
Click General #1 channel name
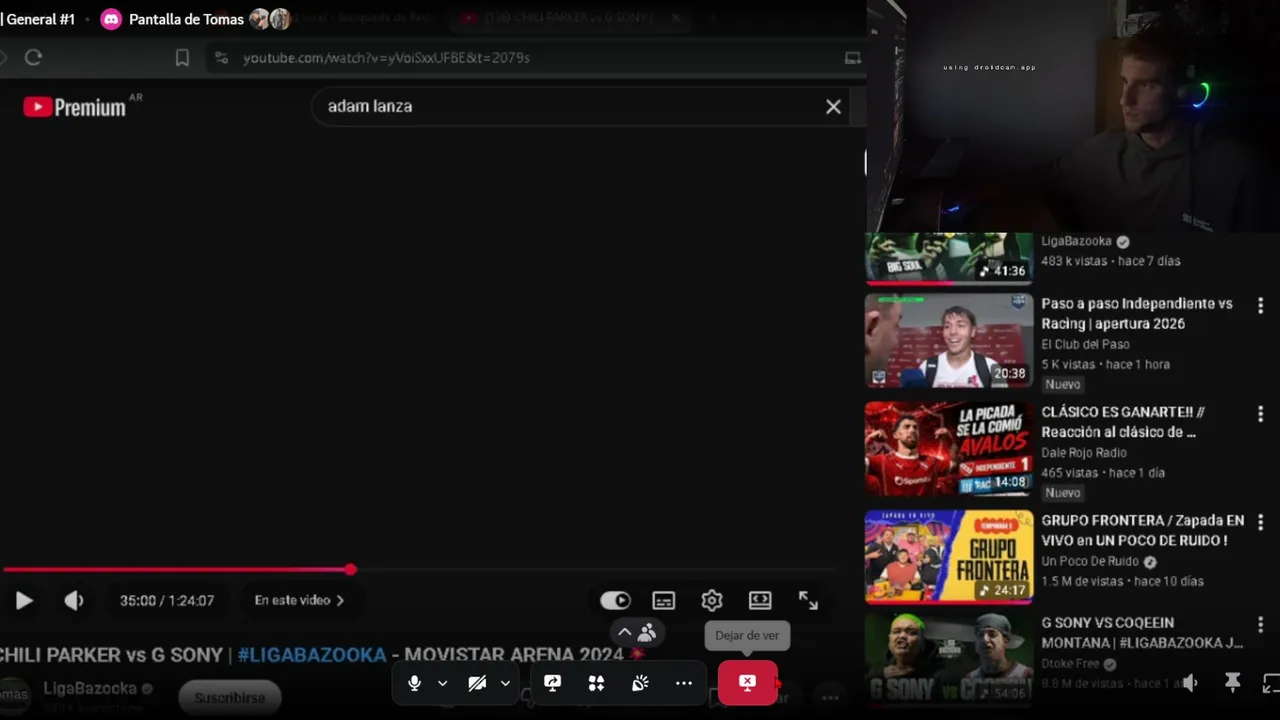pyautogui.click(x=40, y=19)
